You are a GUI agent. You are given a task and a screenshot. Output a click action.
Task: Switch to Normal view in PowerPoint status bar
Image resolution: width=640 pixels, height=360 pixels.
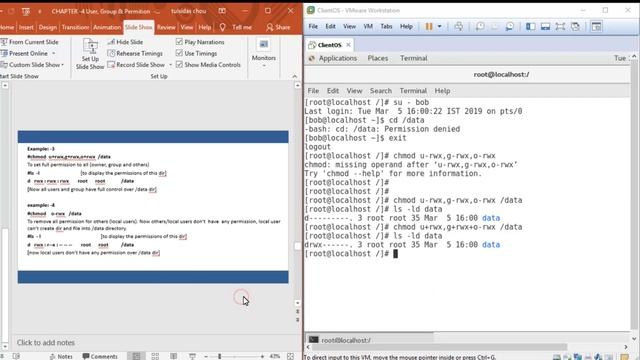click(136, 356)
